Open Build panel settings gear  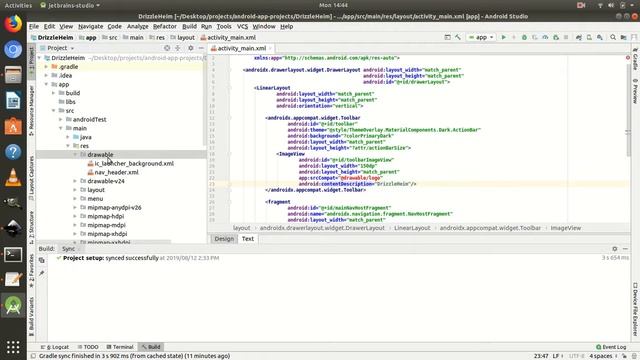pyautogui.click(x=615, y=249)
